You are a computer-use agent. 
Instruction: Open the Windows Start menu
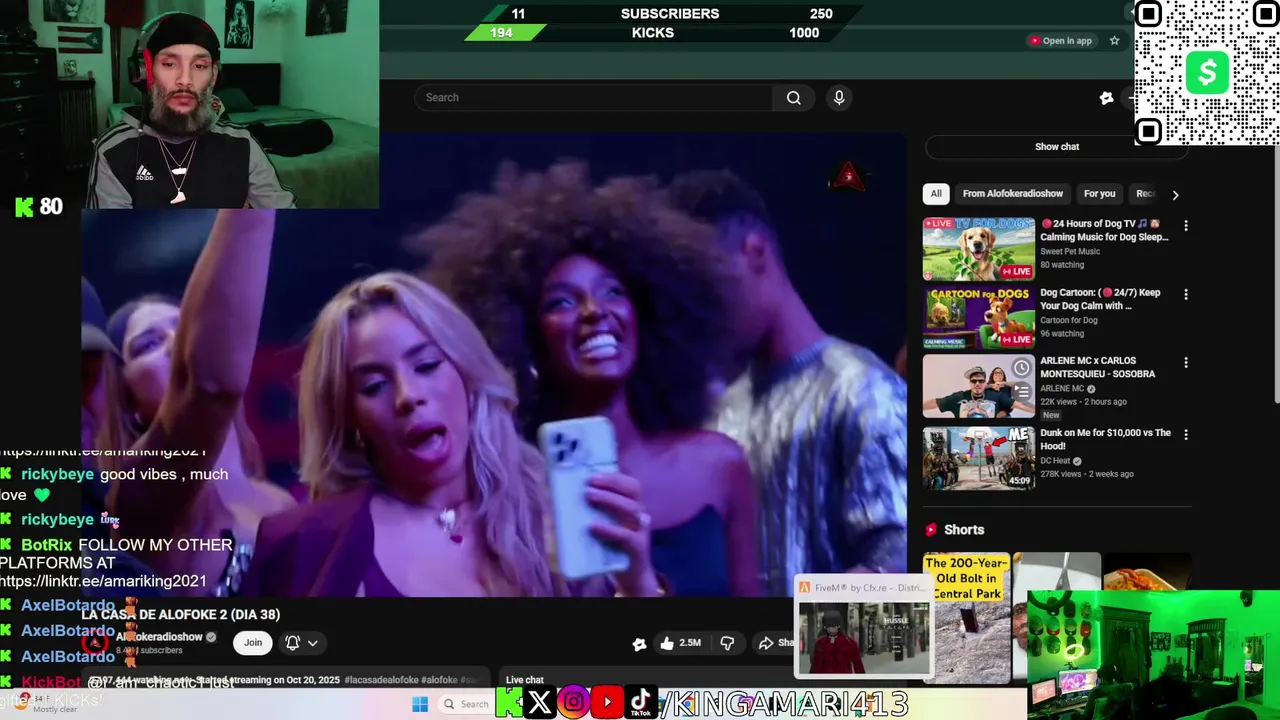[x=420, y=704]
